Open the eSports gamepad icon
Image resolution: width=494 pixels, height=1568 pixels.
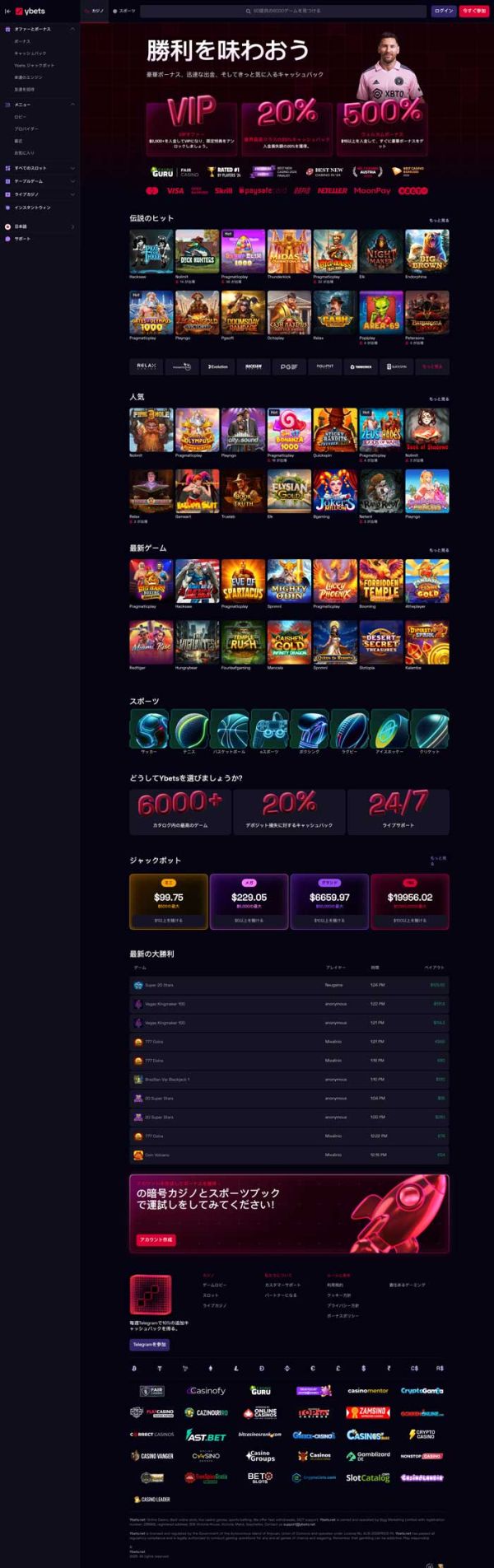[270, 729]
